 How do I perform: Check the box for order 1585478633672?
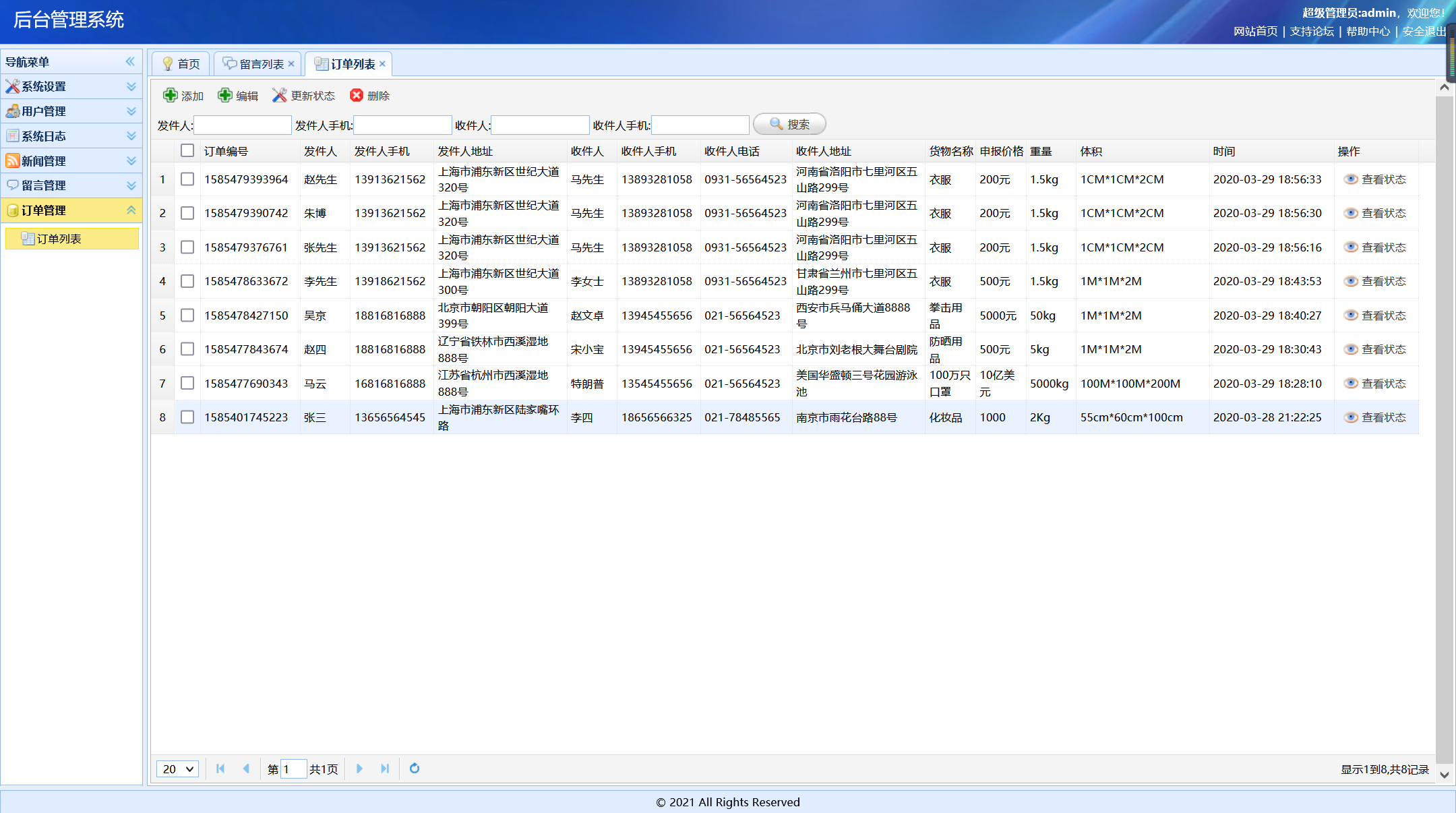click(x=187, y=281)
